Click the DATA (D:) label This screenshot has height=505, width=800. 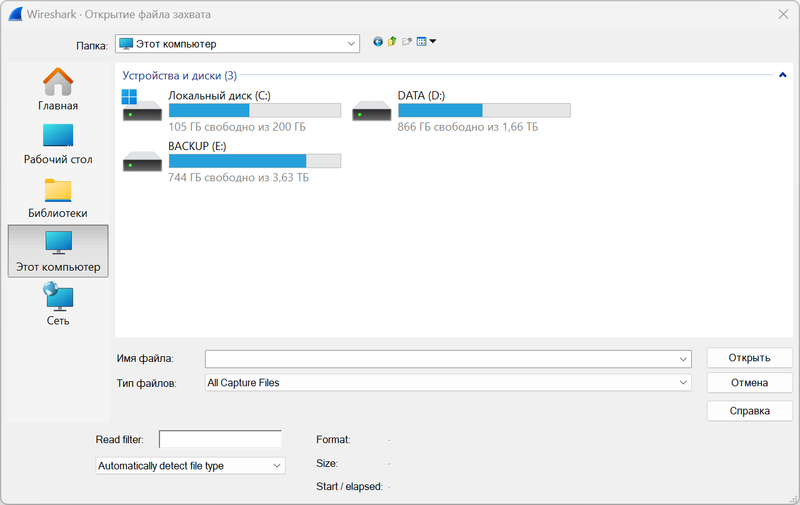[421, 95]
